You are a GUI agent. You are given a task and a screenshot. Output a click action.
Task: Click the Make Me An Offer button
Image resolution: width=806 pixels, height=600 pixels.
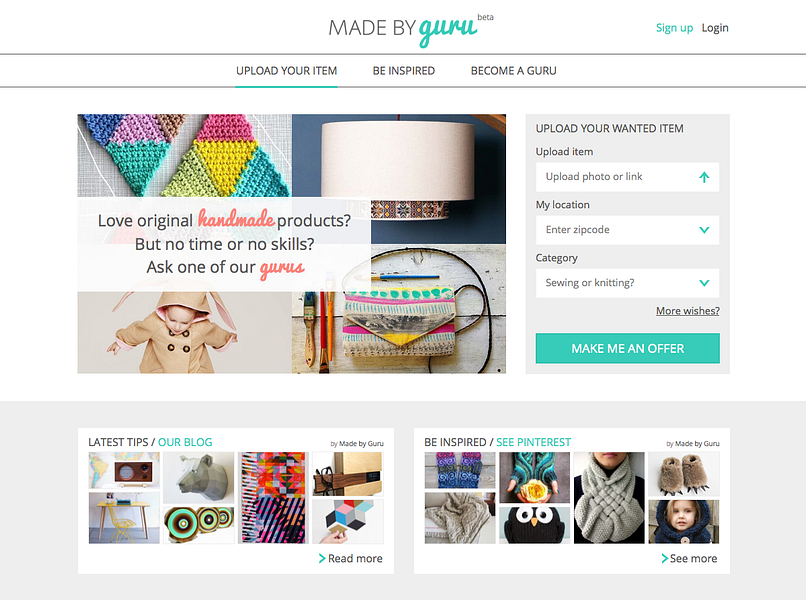click(628, 349)
